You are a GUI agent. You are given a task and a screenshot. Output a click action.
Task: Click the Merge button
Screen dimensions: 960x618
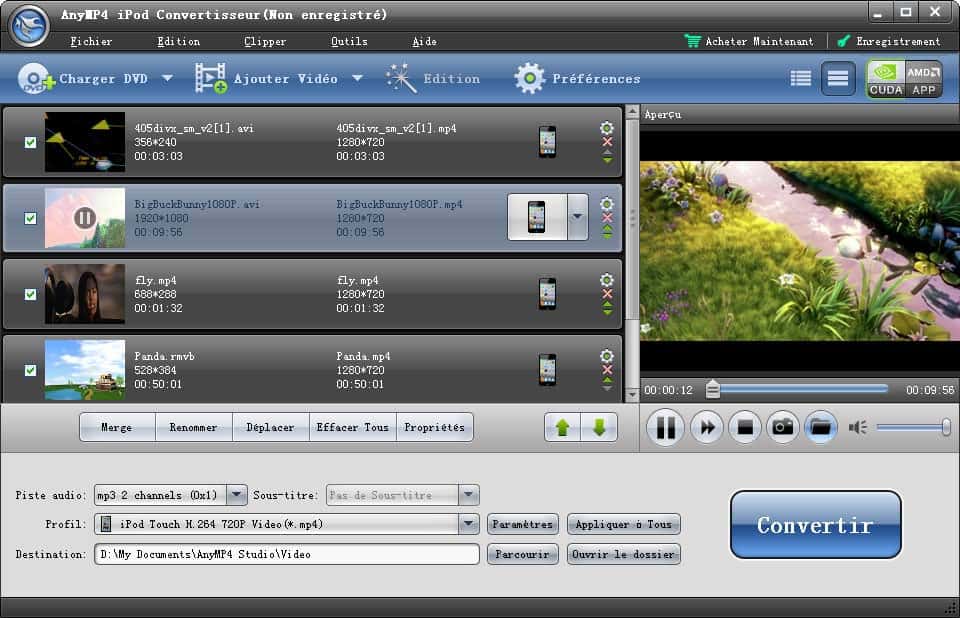point(116,427)
